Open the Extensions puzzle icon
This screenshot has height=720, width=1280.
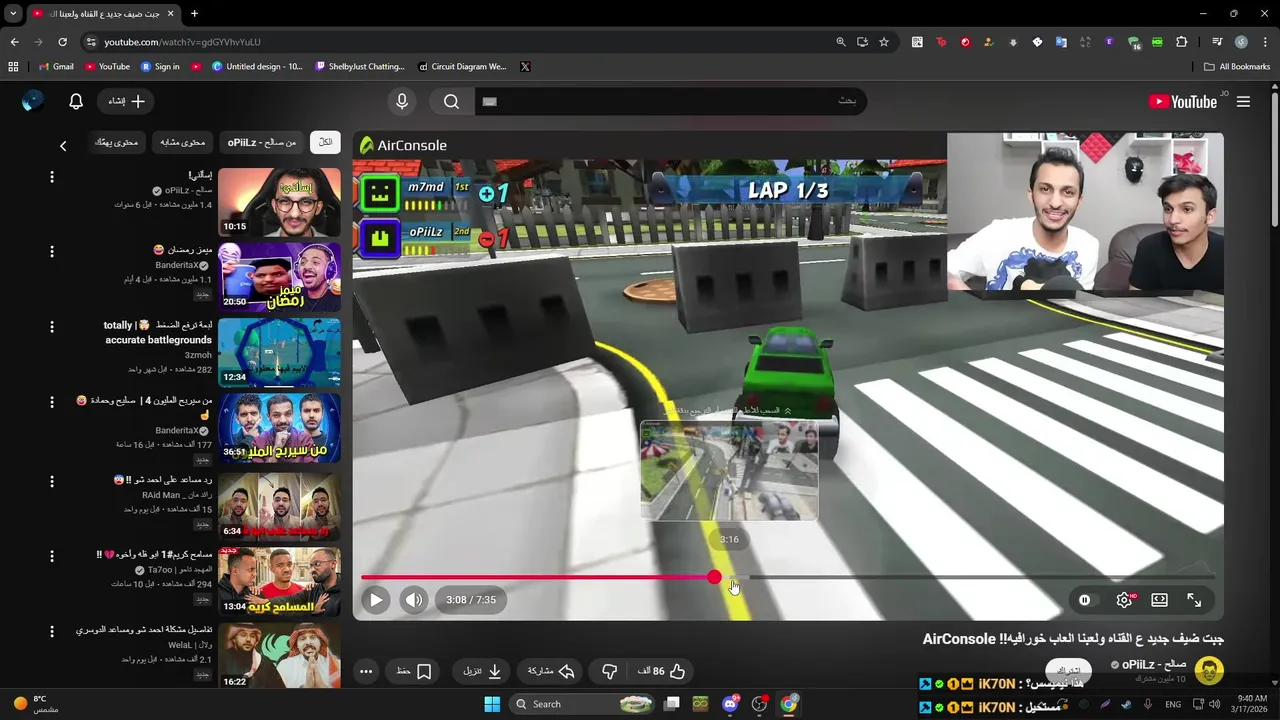pyautogui.click(x=1182, y=42)
